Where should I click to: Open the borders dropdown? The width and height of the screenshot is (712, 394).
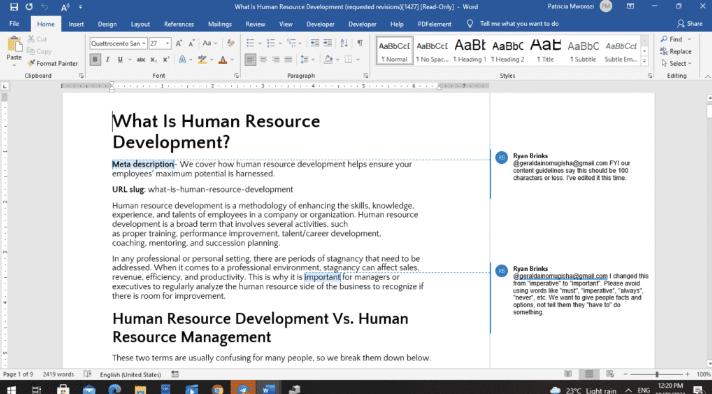click(x=358, y=60)
